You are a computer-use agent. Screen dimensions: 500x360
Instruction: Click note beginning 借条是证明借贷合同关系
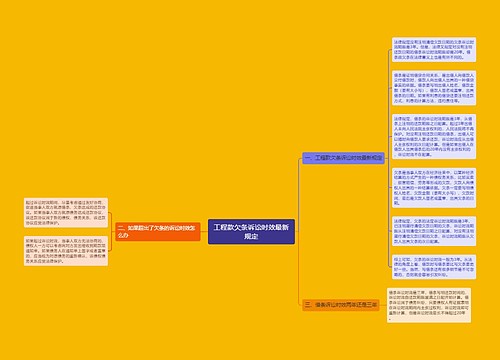point(434,88)
